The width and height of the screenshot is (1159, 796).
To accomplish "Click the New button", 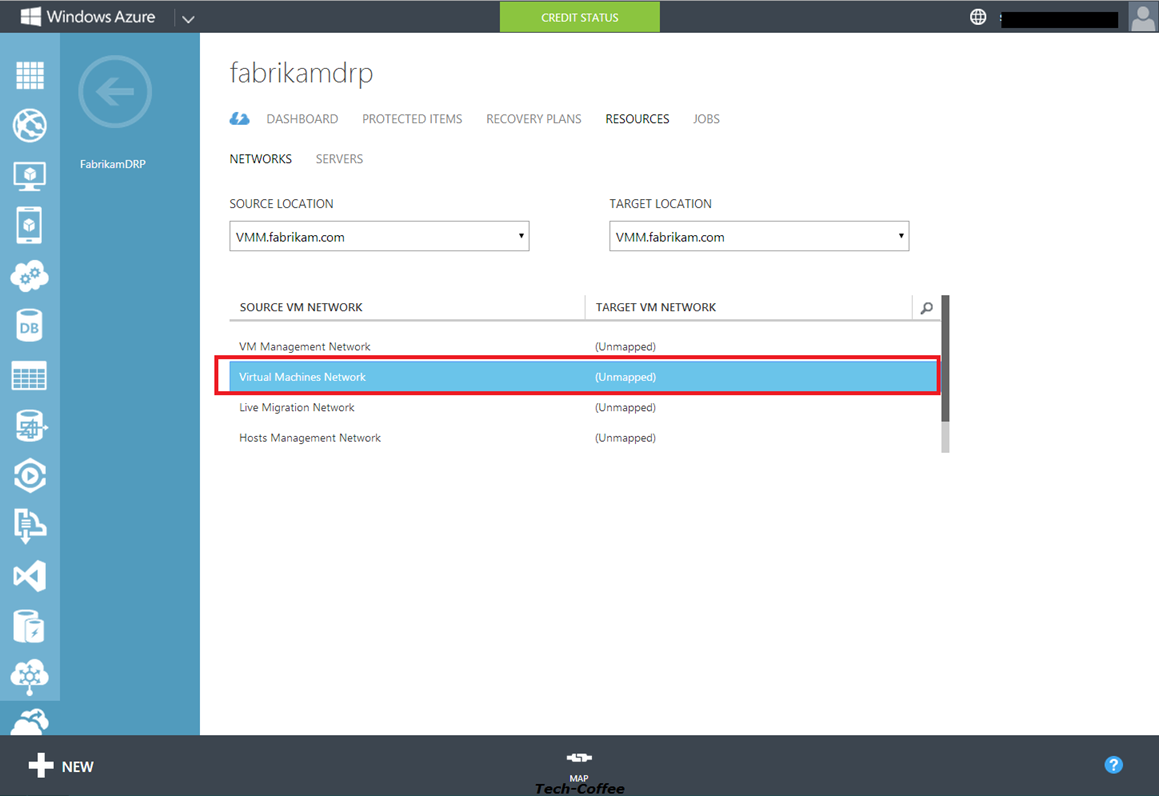I will click(61, 766).
